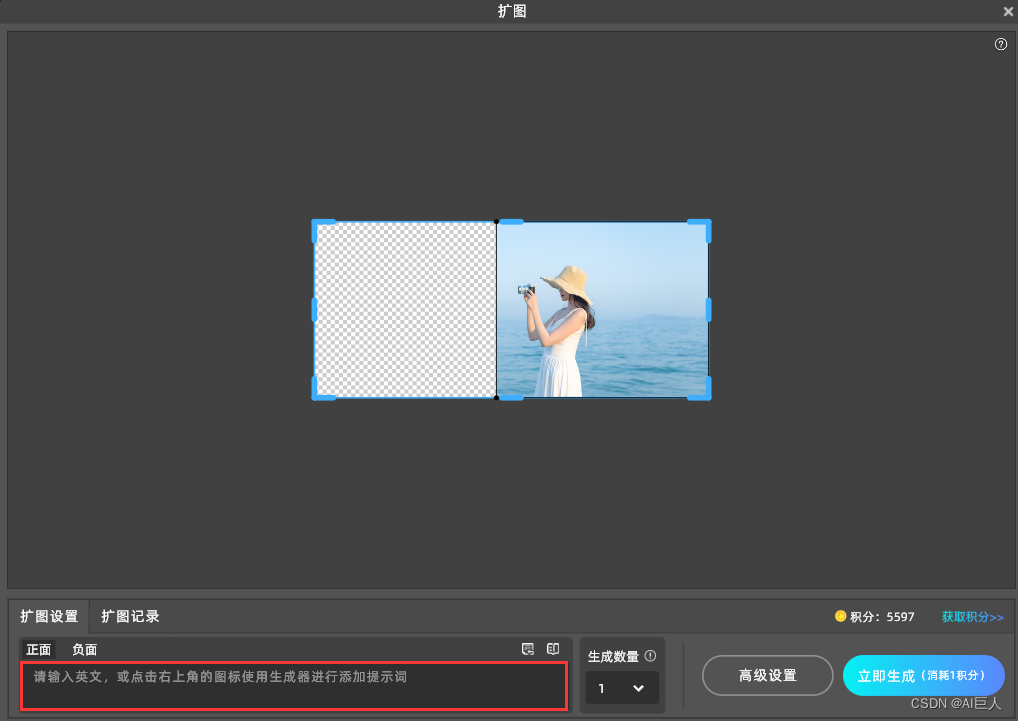Switch to the 扩图记录 tab

tap(130, 617)
